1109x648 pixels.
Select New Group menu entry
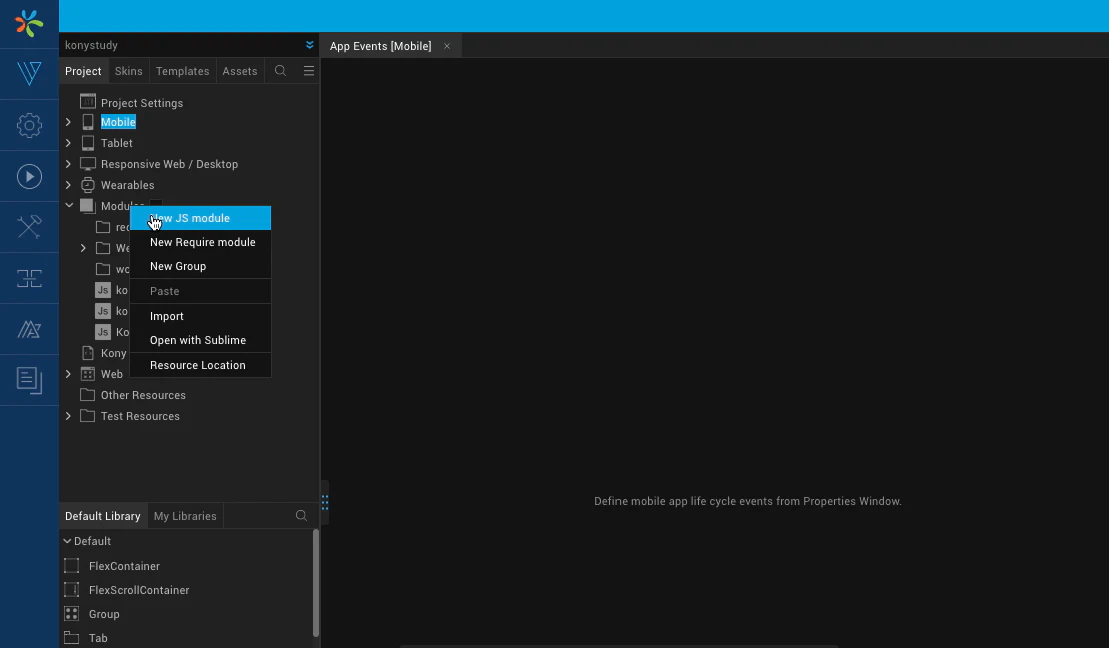[200, 266]
